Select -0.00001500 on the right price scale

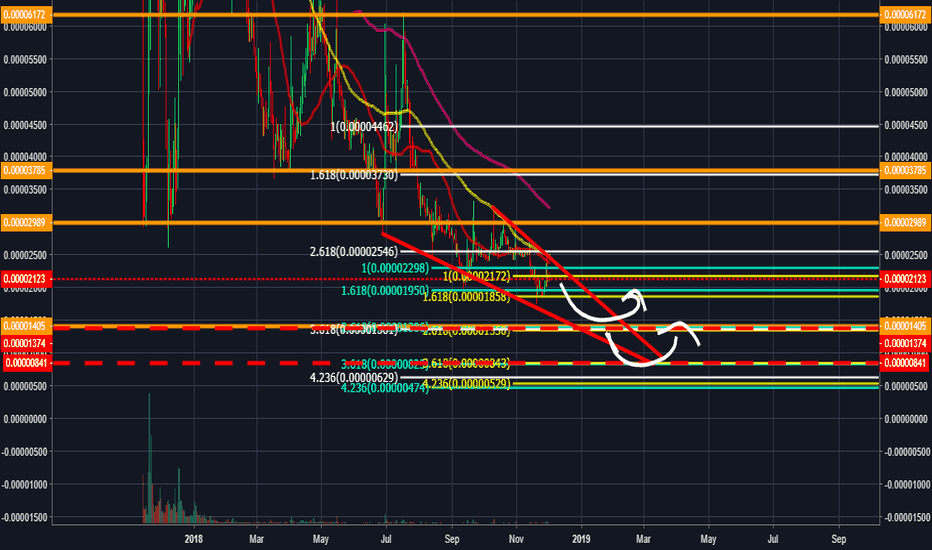pyautogui.click(x=905, y=517)
